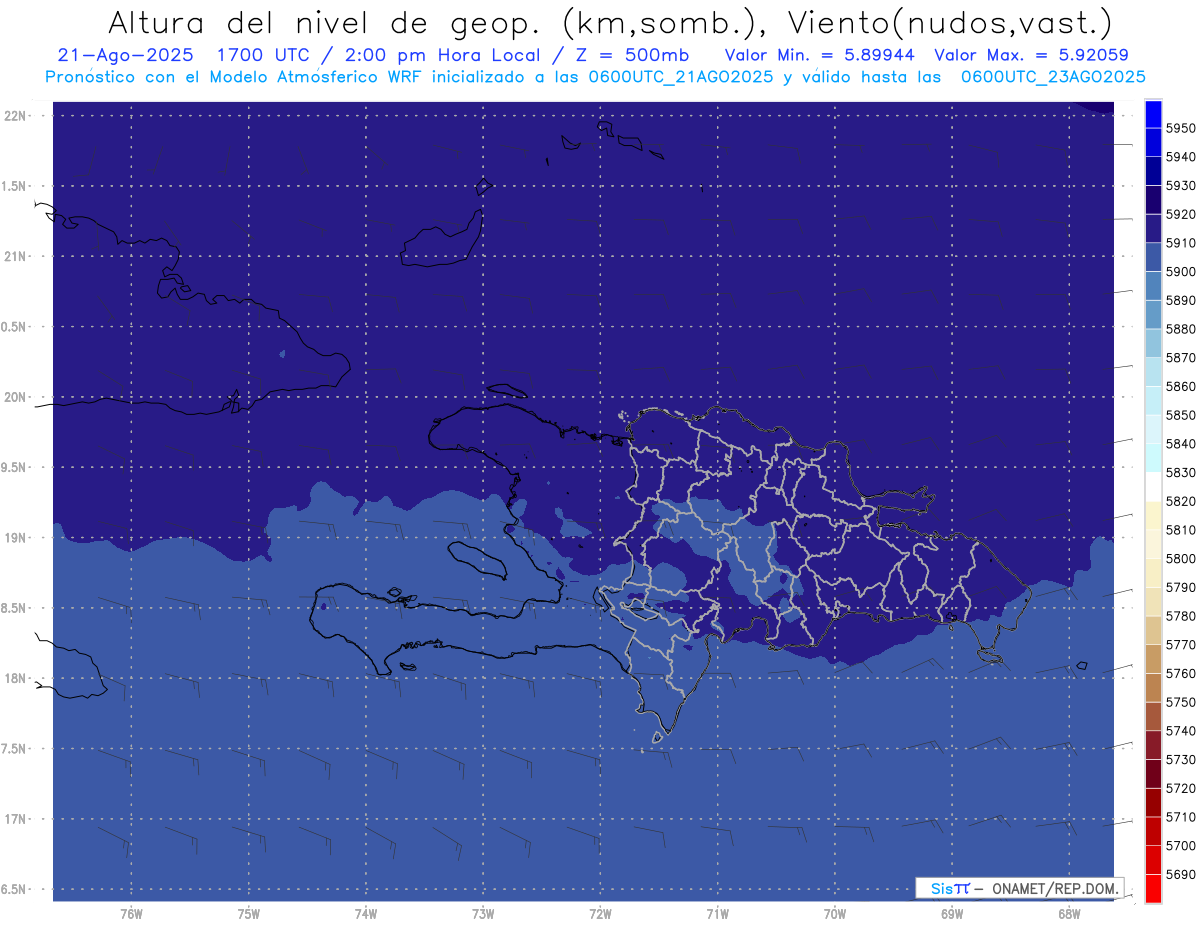Click the latitude label 19N
This screenshot has height=927, width=1200.
tap(15, 538)
